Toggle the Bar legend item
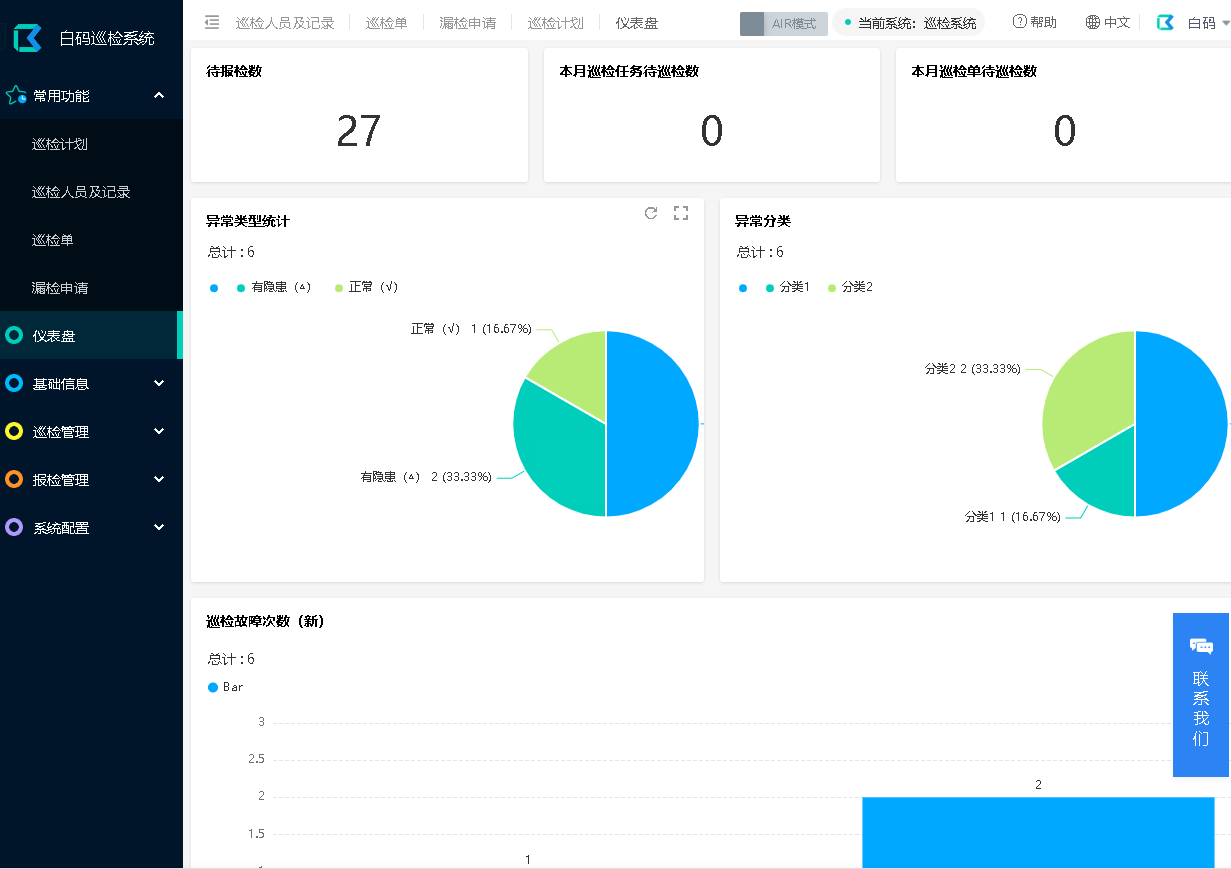Screen dimensions: 1231x869 click(x=226, y=687)
